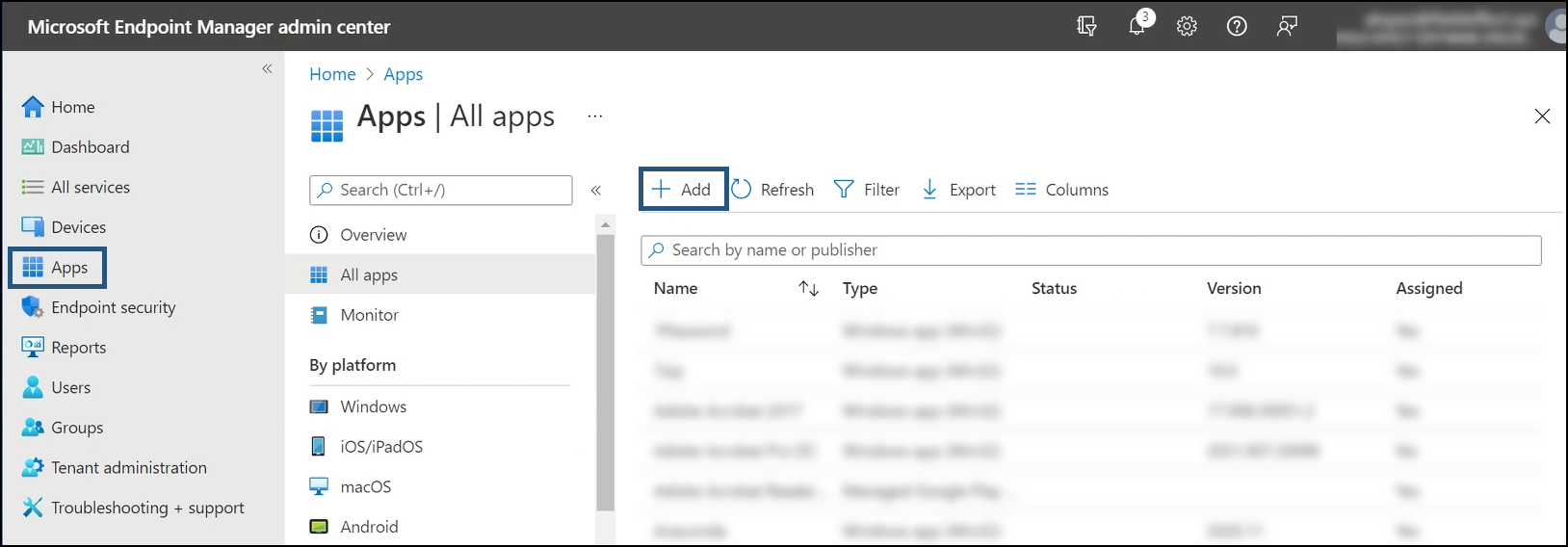Focus the Search (Ctrl+/) menu field
Image resolution: width=1568 pixels, height=547 pixels.
[x=441, y=190]
